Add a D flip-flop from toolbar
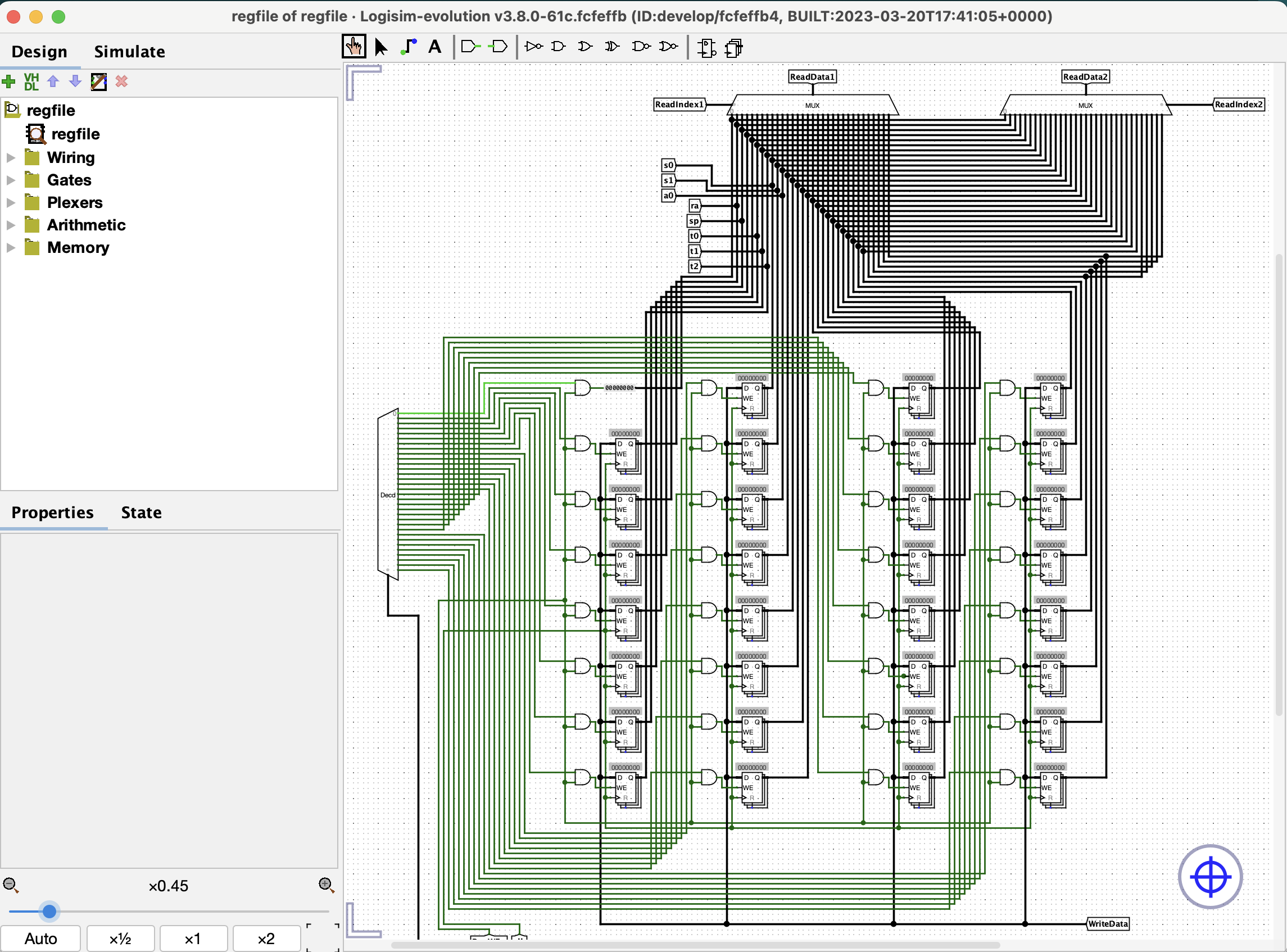The width and height of the screenshot is (1287, 952). coord(706,47)
